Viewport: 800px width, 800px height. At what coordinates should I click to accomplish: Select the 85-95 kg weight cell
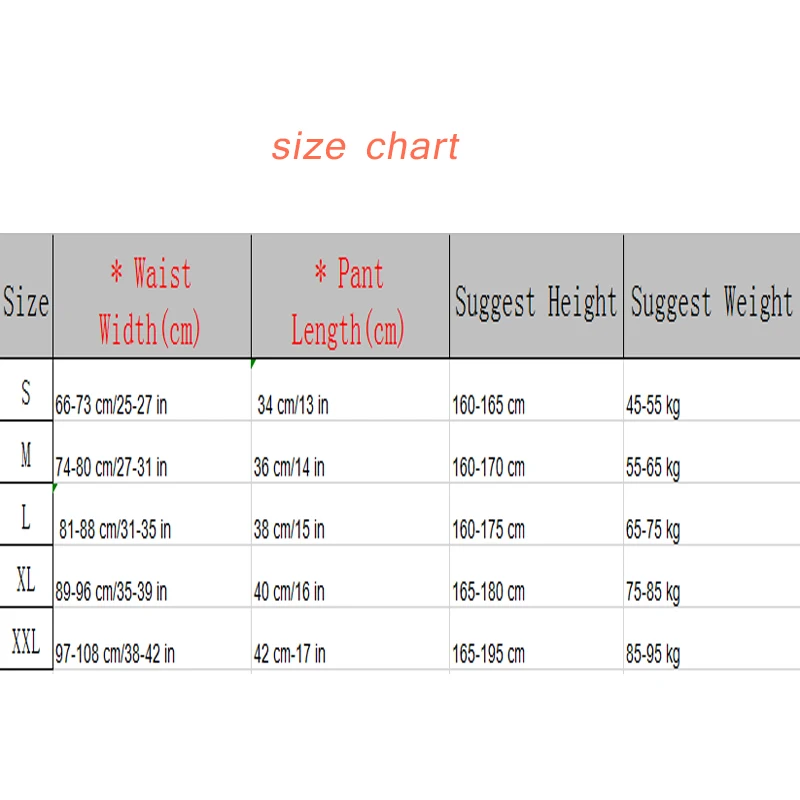pos(653,654)
